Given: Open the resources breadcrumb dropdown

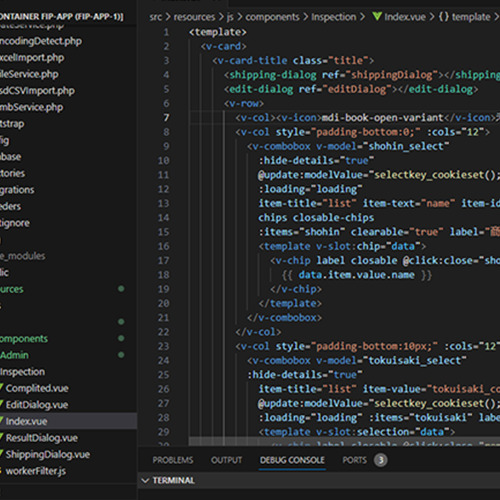Looking at the screenshot, I should (194, 17).
